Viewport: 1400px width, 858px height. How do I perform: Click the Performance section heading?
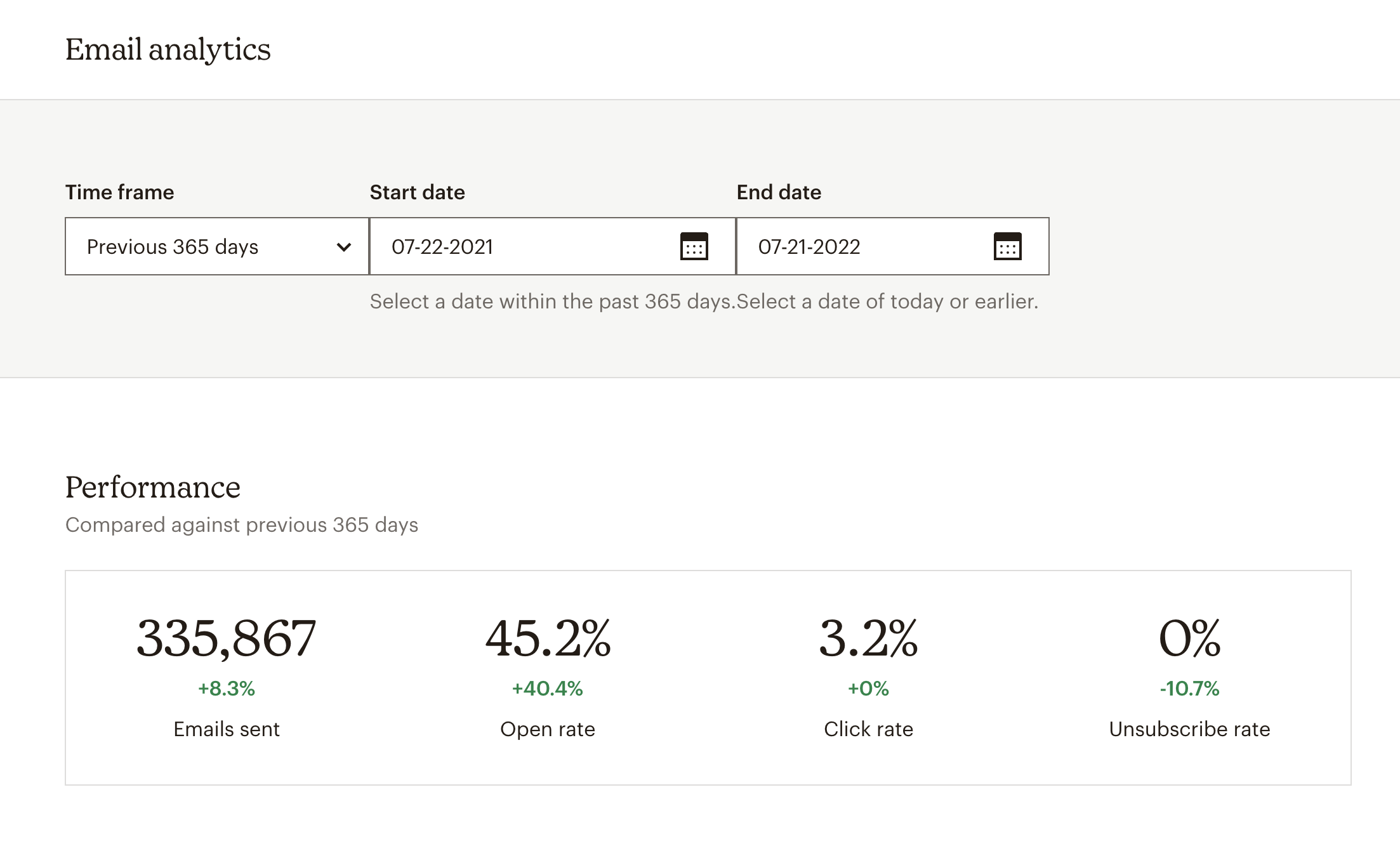click(153, 487)
